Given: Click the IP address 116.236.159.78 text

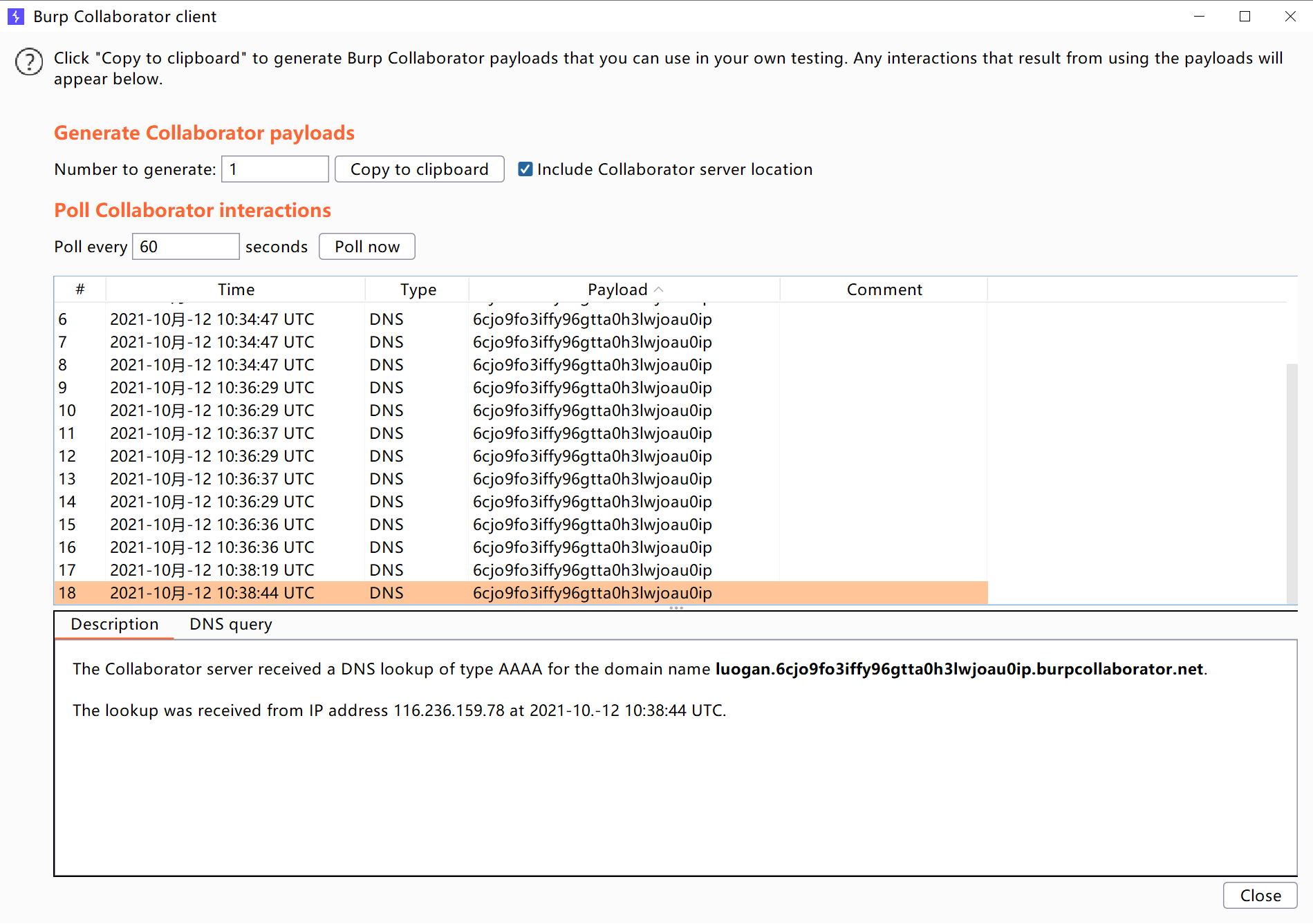Looking at the screenshot, I should point(449,710).
